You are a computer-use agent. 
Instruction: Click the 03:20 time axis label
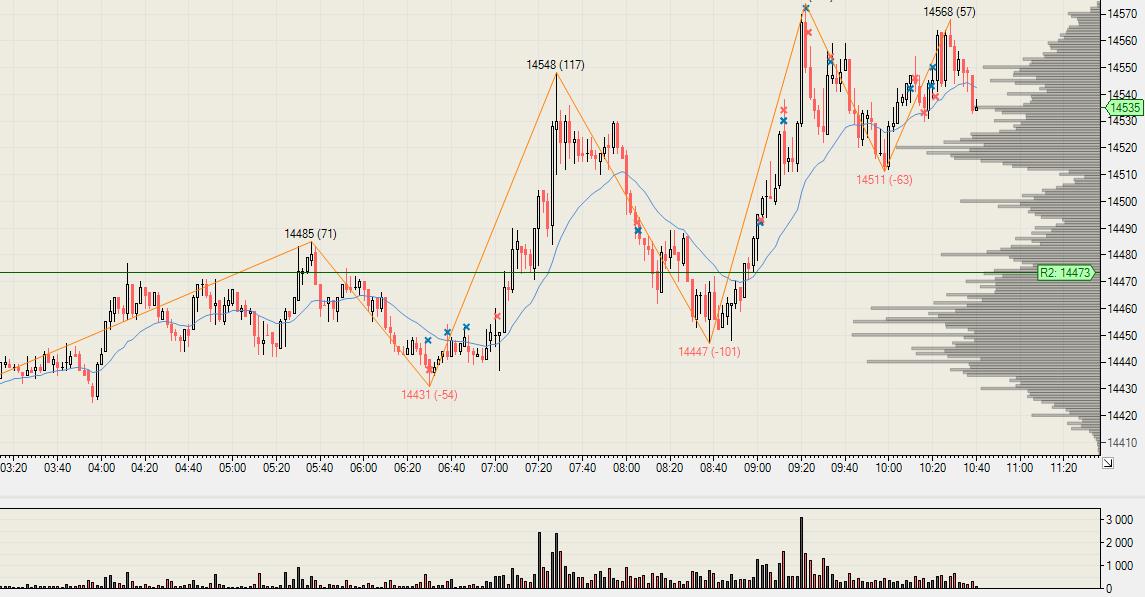[14, 468]
